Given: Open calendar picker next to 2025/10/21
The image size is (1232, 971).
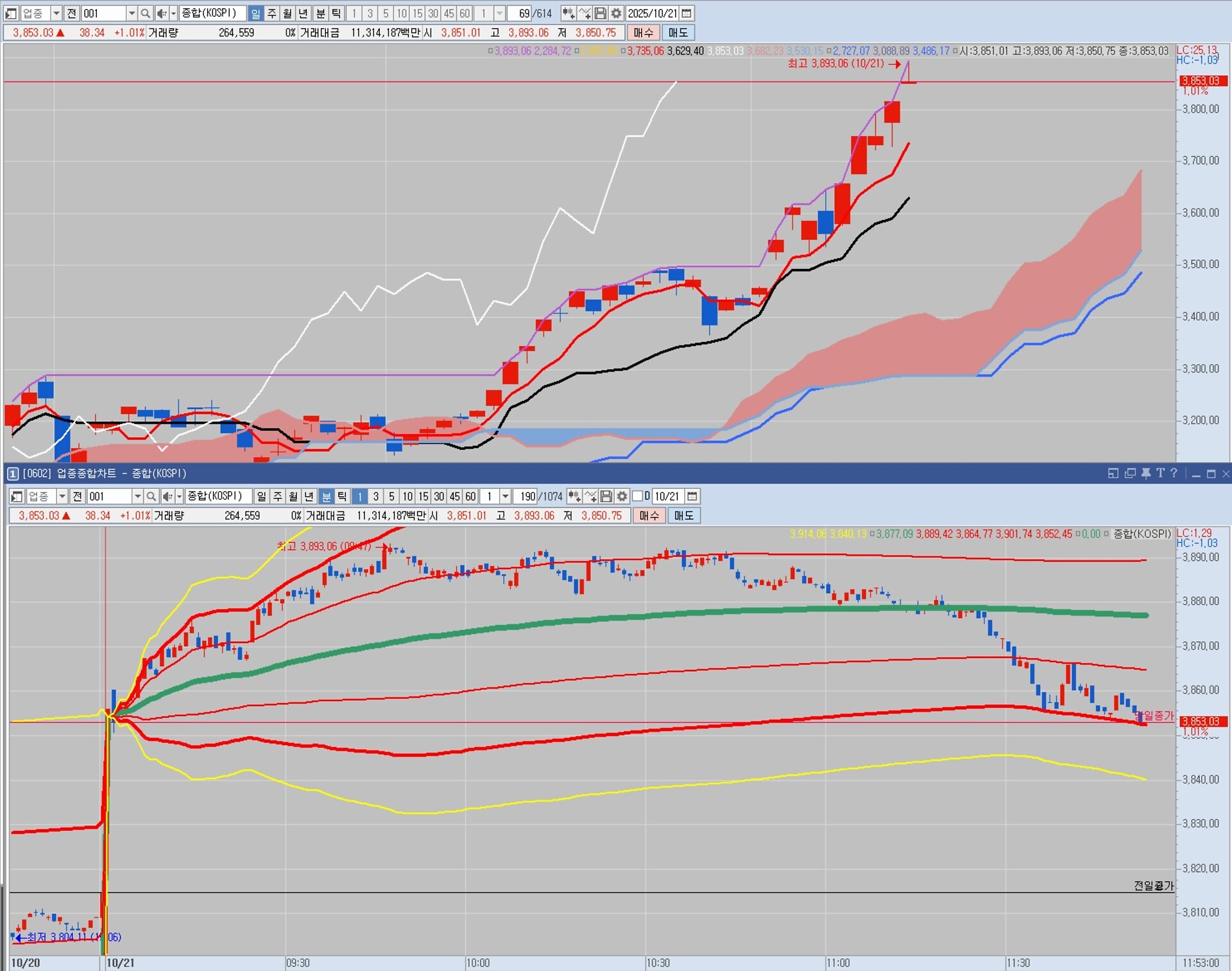Looking at the screenshot, I should 687,13.
